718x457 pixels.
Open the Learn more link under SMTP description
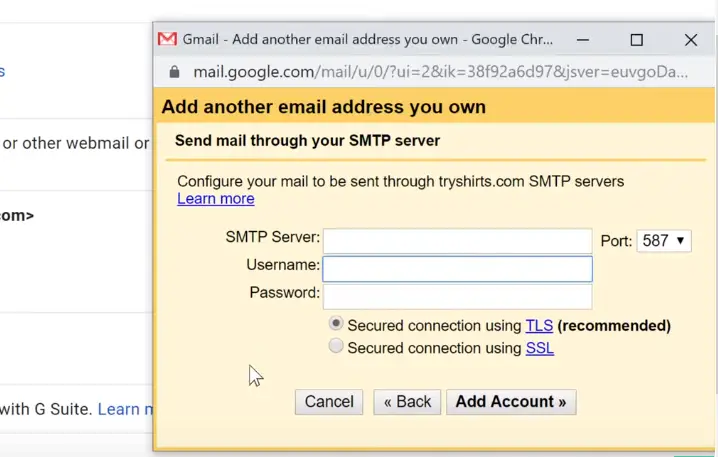click(216, 199)
